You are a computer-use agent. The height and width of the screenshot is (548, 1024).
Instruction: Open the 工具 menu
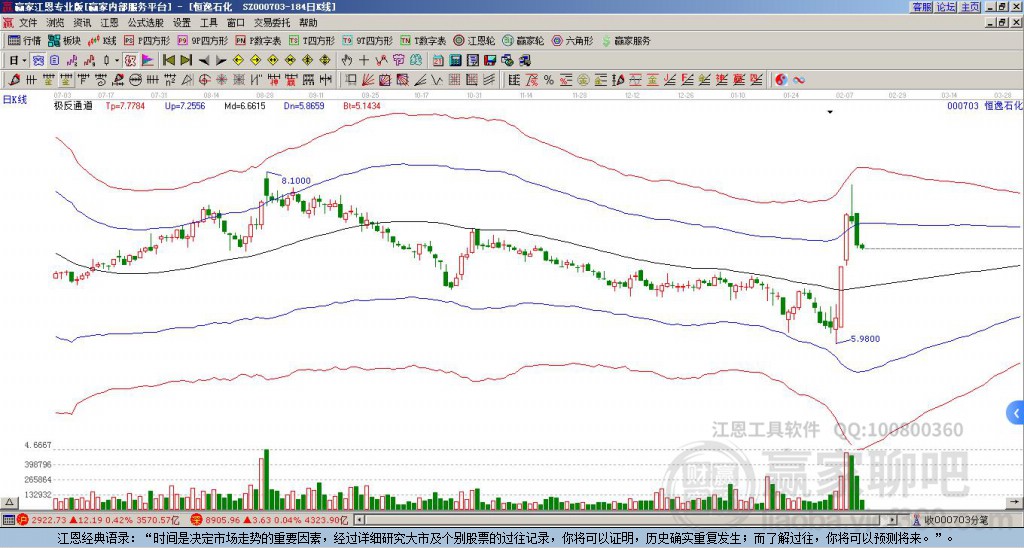208,23
